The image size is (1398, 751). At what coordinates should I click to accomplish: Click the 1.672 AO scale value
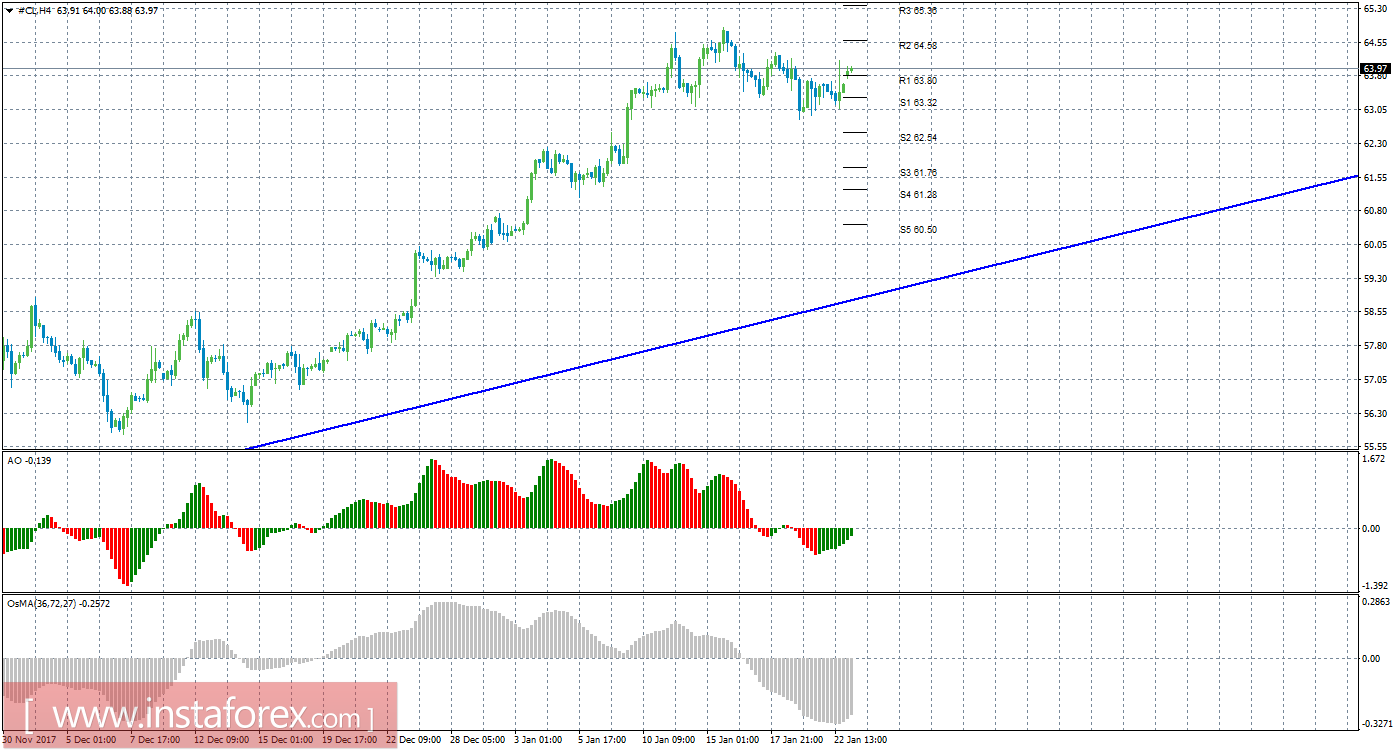(1375, 458)
